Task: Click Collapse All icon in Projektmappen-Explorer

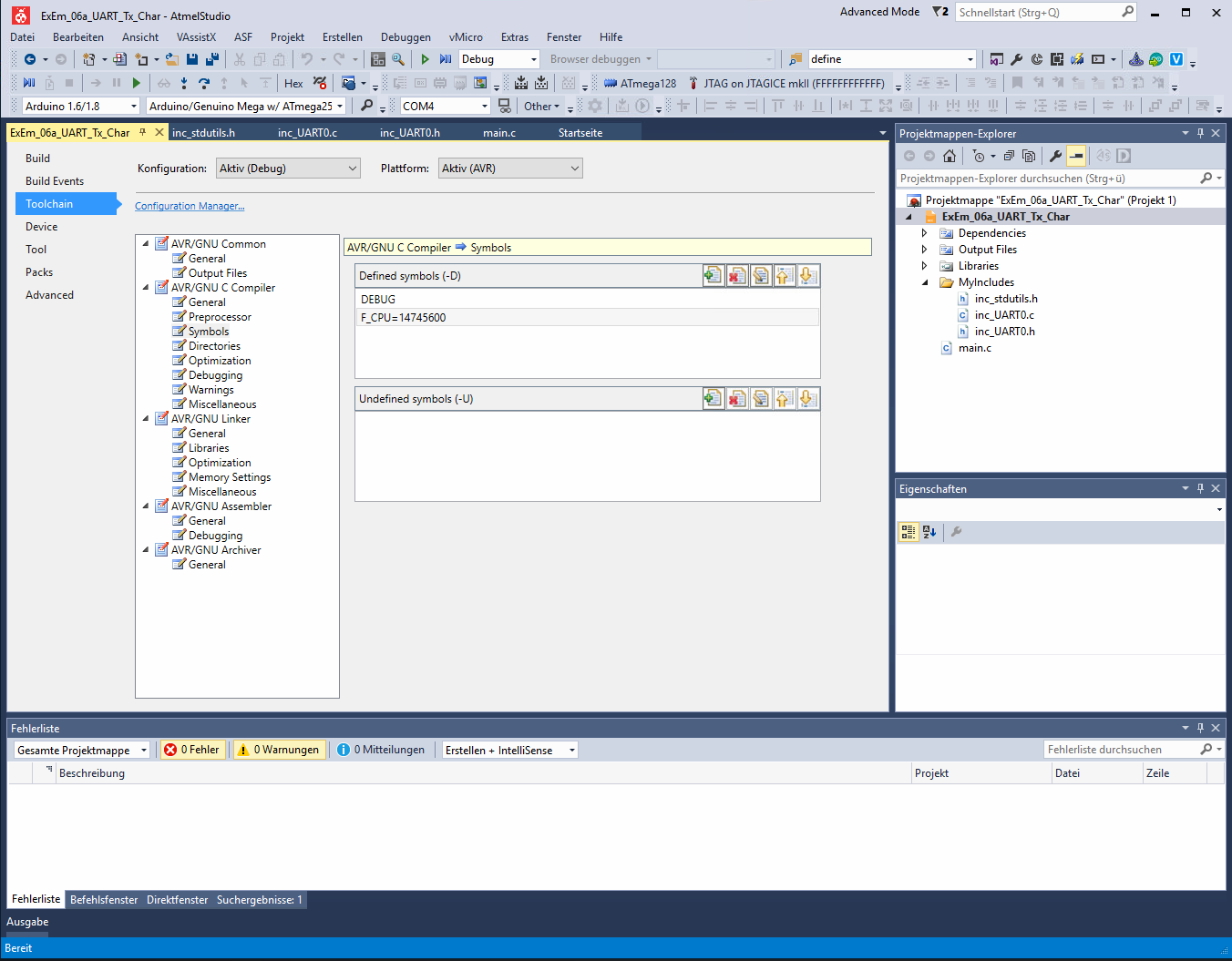Action: tap(1009, 156)
